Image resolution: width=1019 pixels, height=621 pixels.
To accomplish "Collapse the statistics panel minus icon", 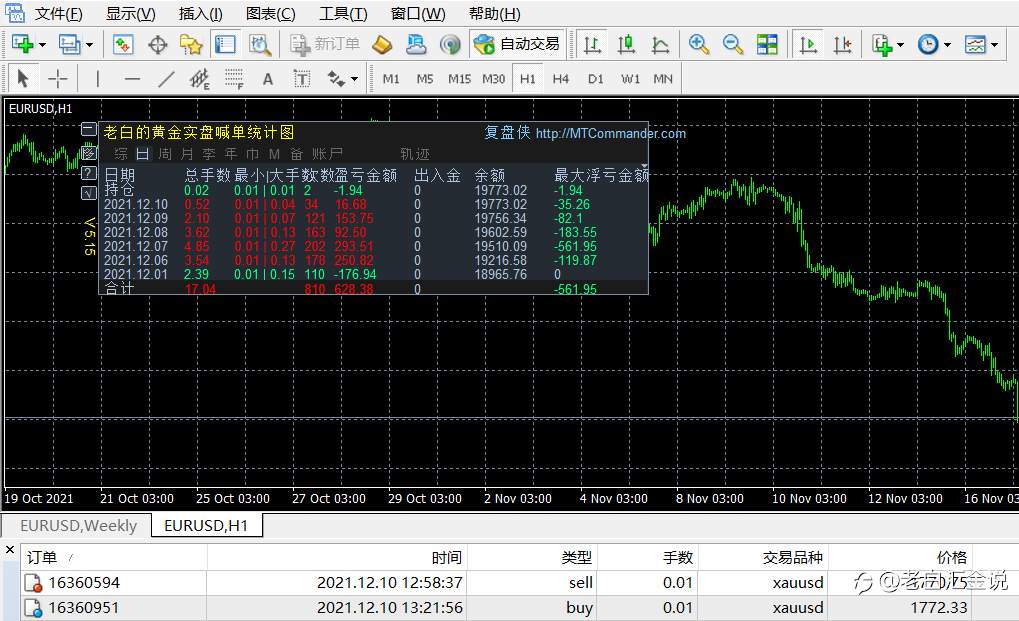I will [x=89, y=129].
